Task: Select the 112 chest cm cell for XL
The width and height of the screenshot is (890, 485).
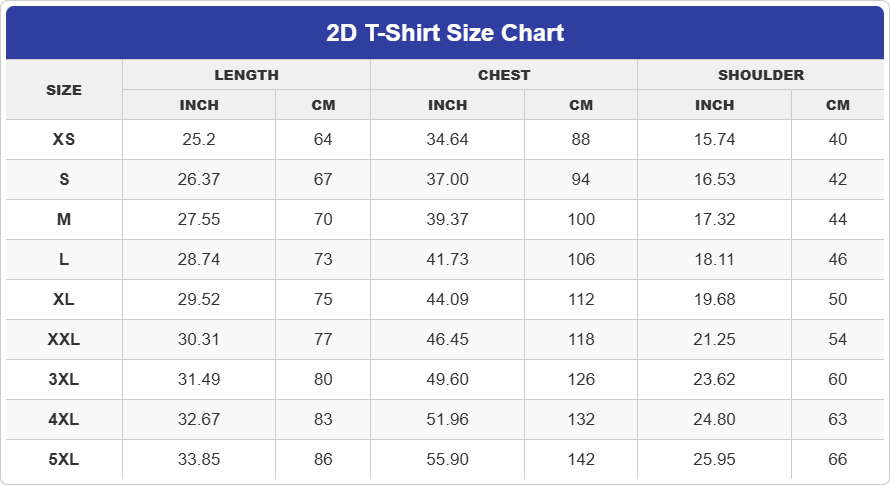Action: point(581,300)
